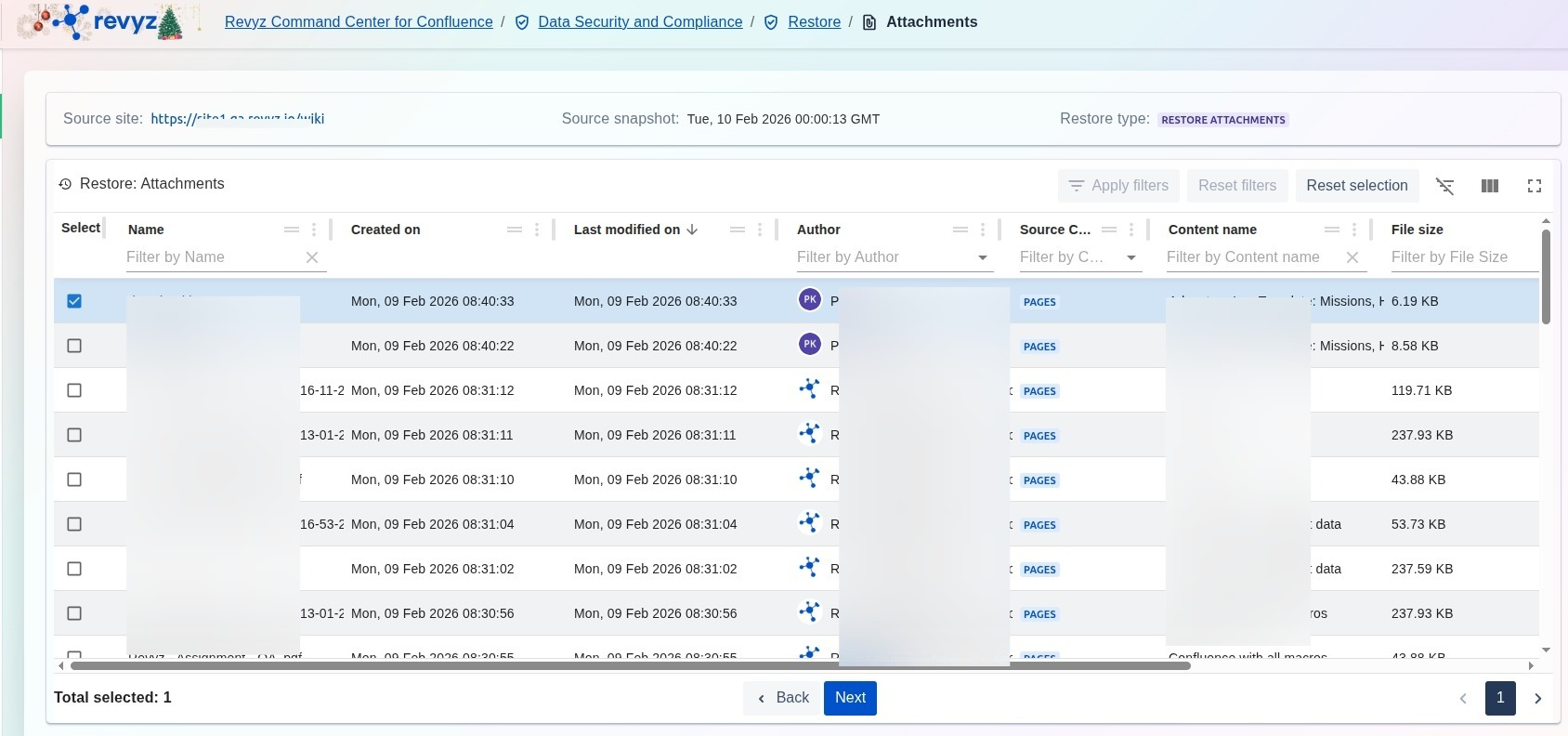
Task: Open the Restore breadcrumb link
Action: (814, 22)
